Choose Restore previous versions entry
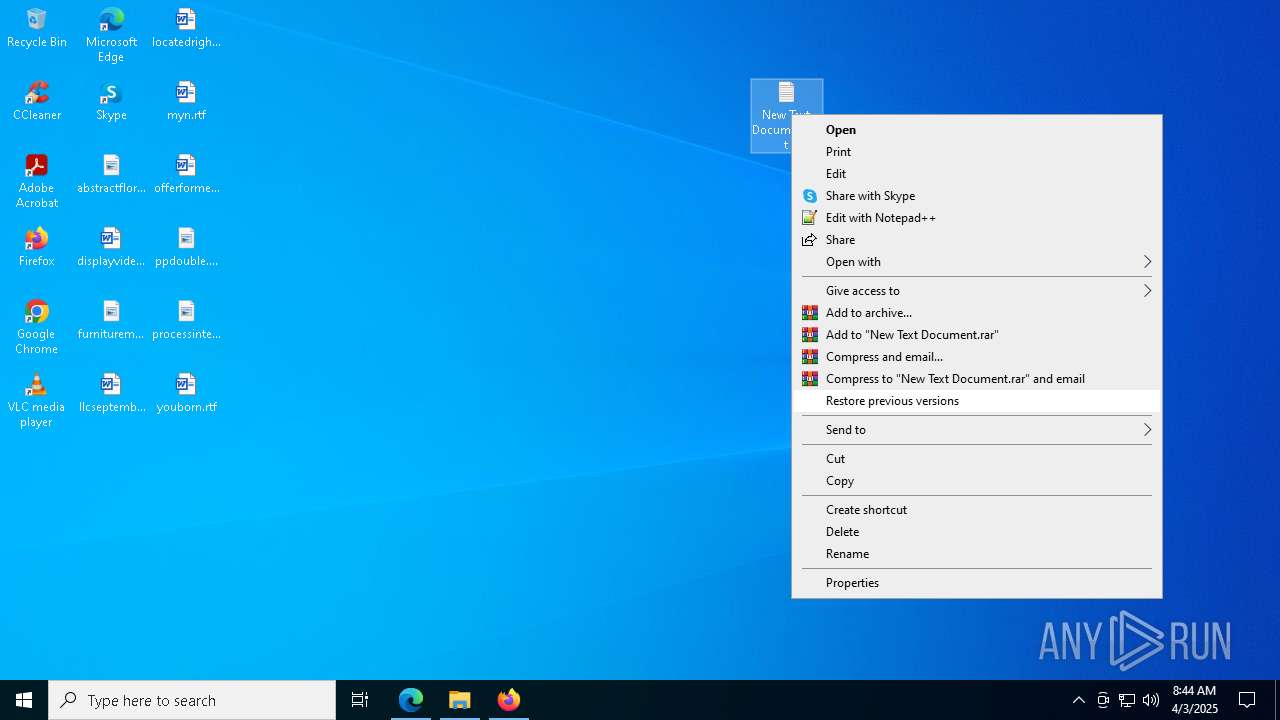Image resolution: width=1280 pixels, height=720 pixels. [x=977, y=401]
